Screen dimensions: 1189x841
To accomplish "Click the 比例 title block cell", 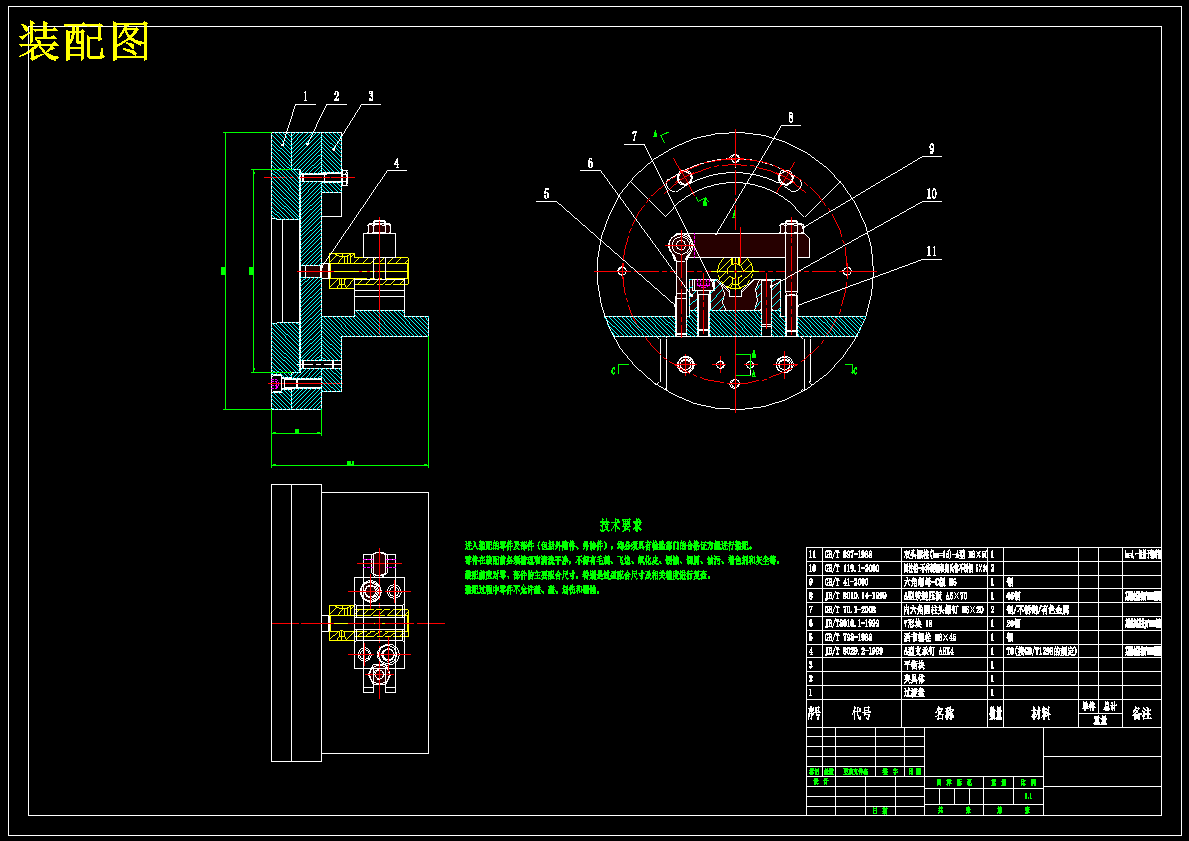I will click(1028, 782).
